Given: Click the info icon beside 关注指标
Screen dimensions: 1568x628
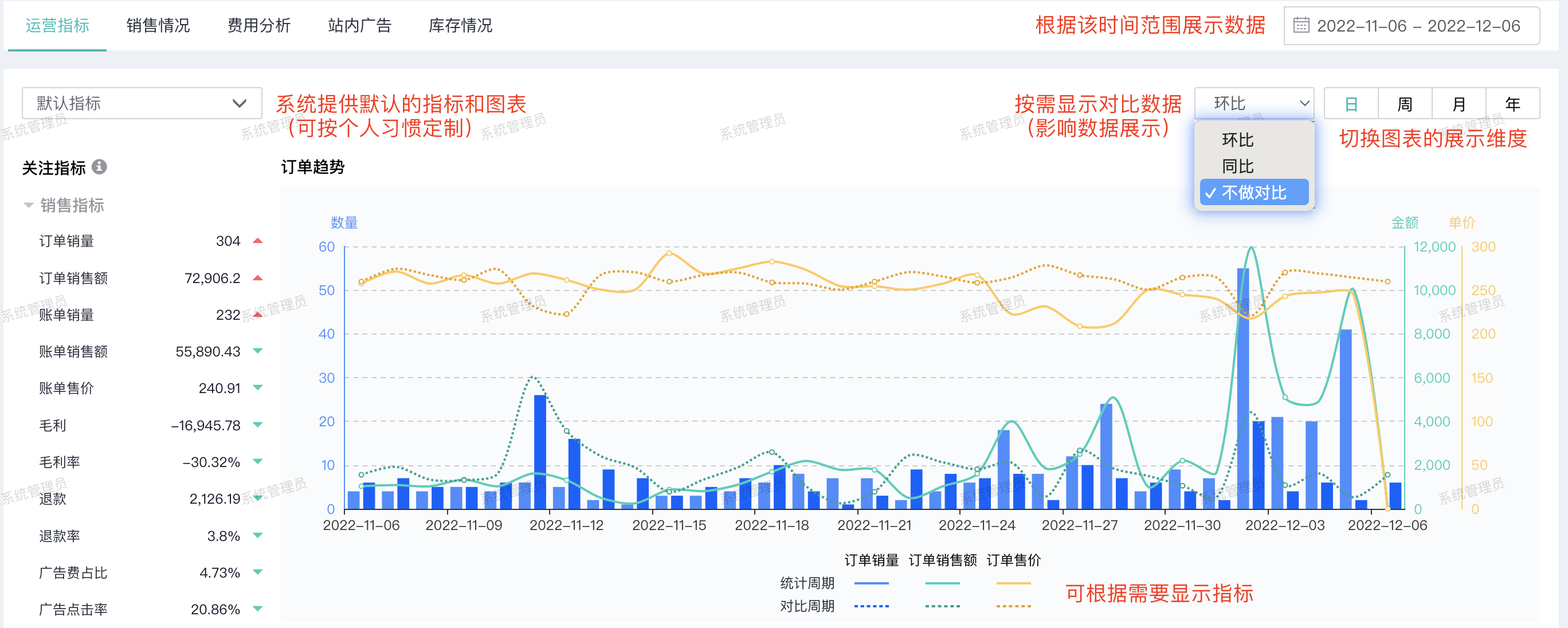Looking at the screenshot, I should click(99, 167).
